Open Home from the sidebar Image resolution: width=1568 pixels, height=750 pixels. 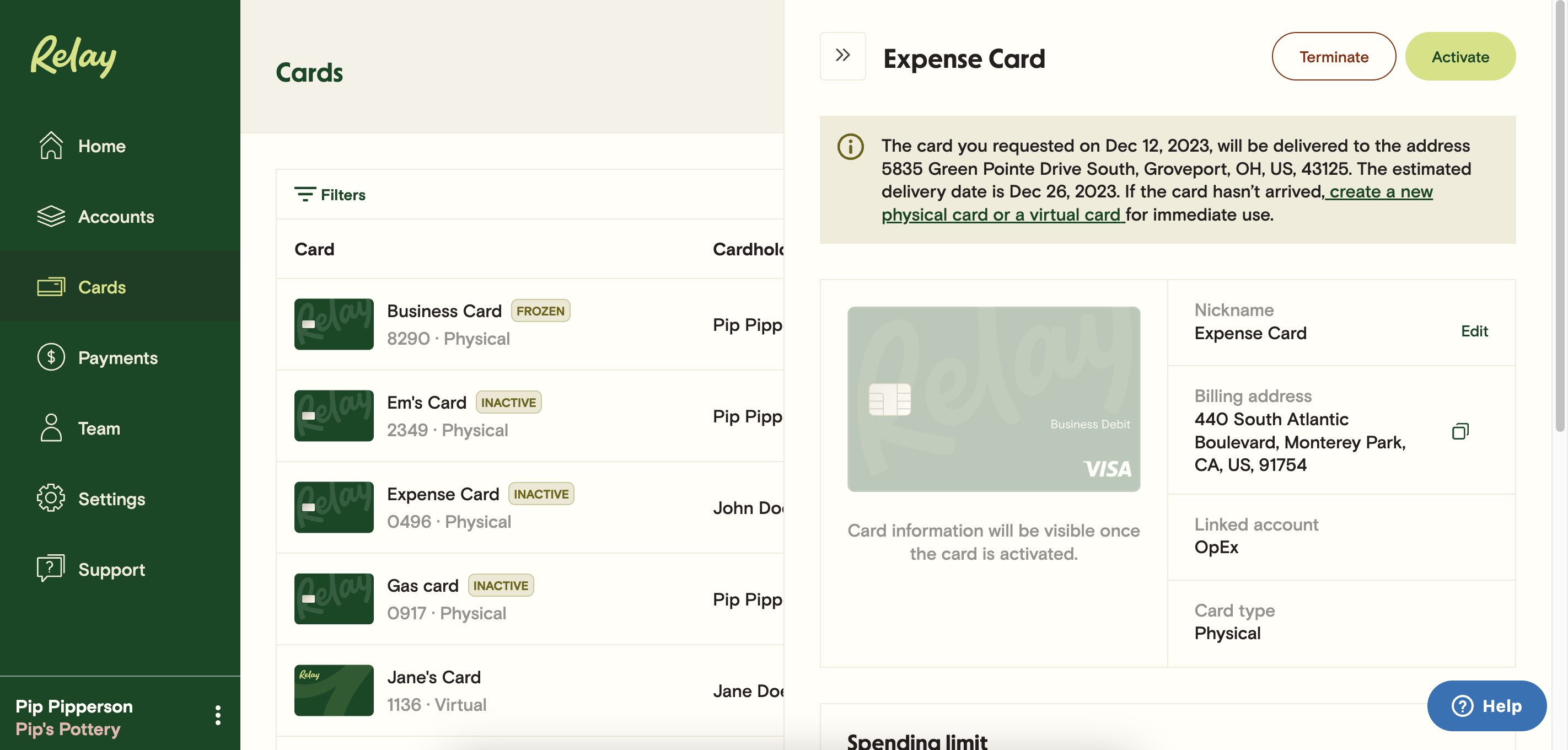point(101,146)
